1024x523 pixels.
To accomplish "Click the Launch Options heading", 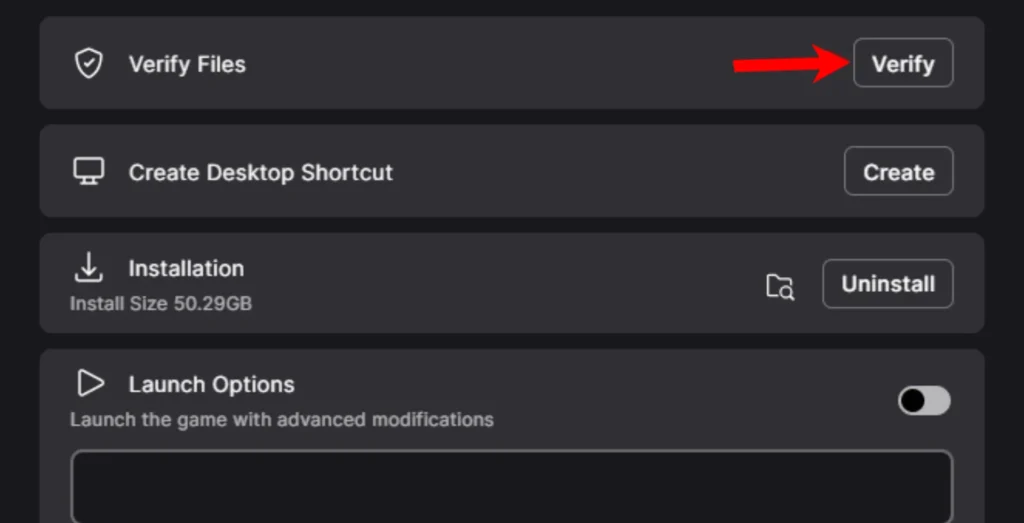I will [211, 384].
